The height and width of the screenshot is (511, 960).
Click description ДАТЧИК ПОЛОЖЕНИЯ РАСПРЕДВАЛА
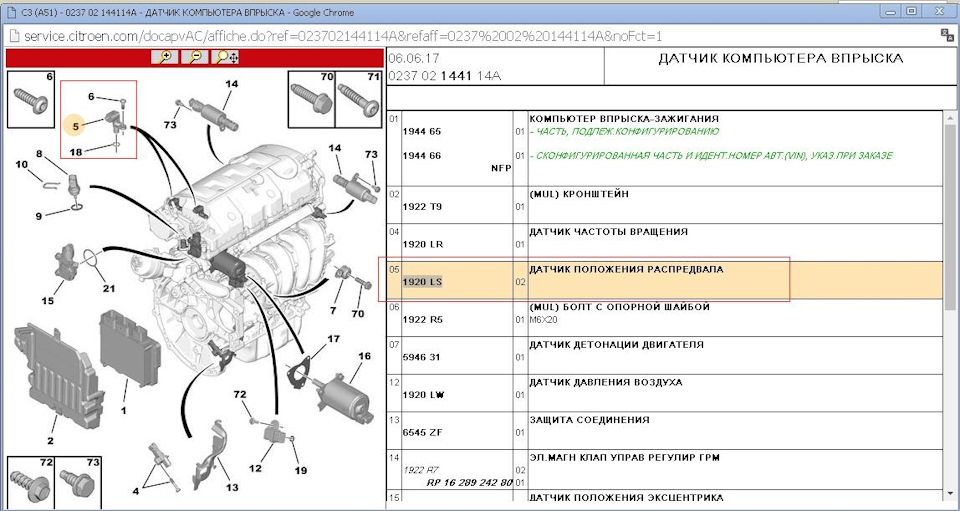click(x=626, y=269)
